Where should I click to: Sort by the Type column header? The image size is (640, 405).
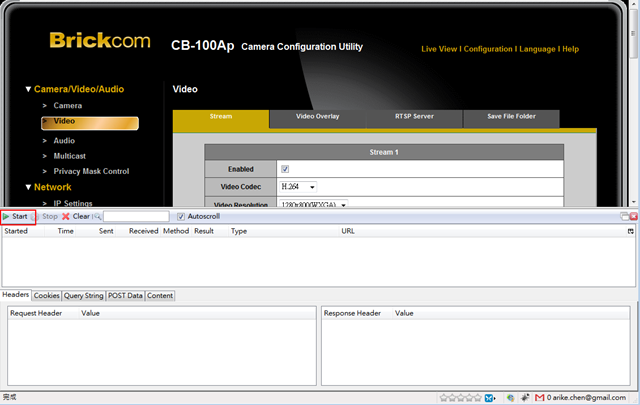pyautogui.click(x=283, y=231)
